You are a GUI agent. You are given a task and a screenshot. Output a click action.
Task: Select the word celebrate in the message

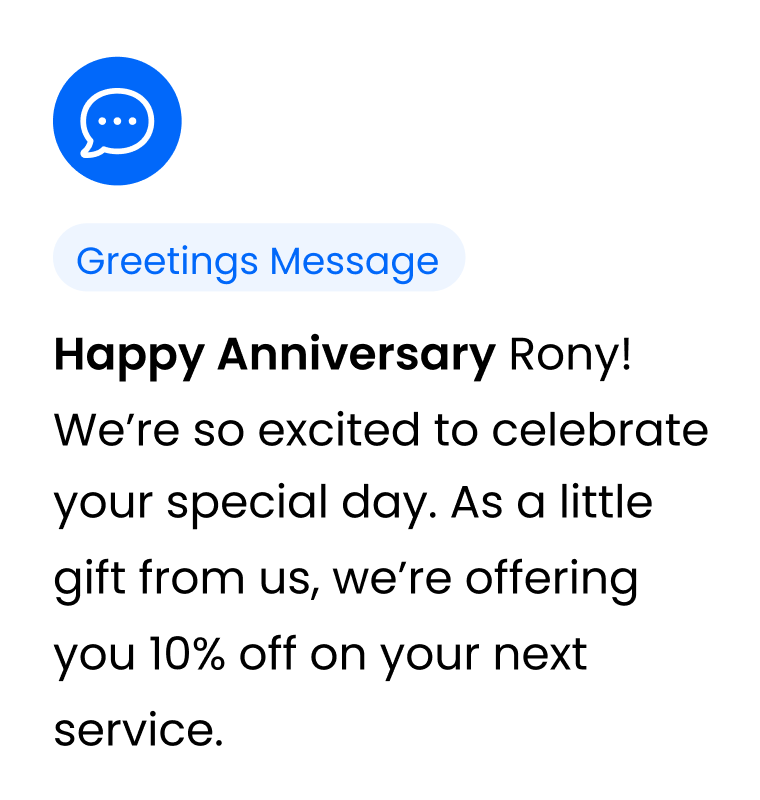click(600, 430)
